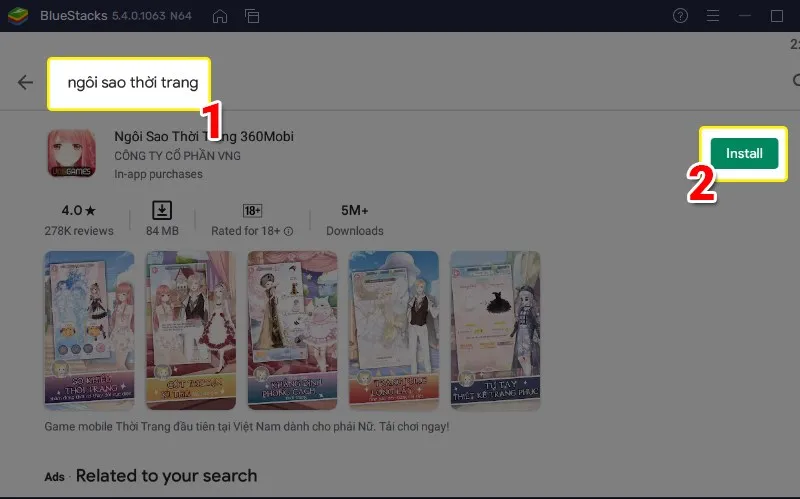
Task: Click the 18+ content rating badge
Action: [252, 211]
